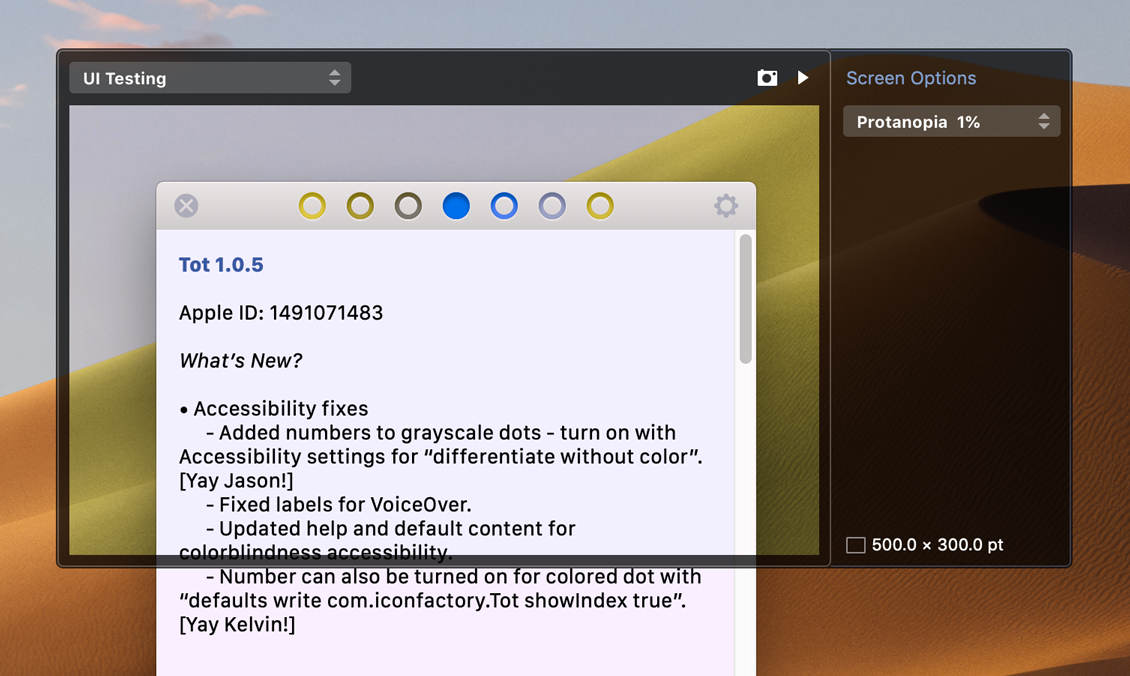Select the solid filled blue dot
The image size is (1130, 676).
(x=456, y=206)
